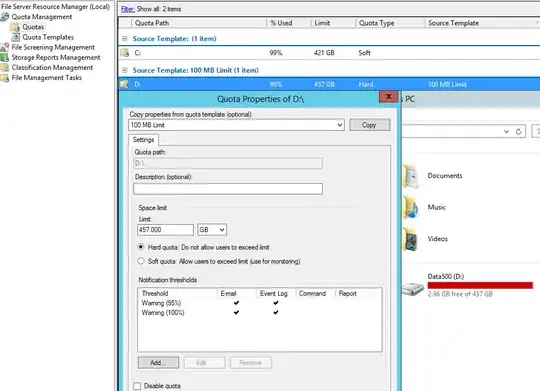540x391 pixels.
Task: Click the Quota Management tree label
Action: click(42, 17)
